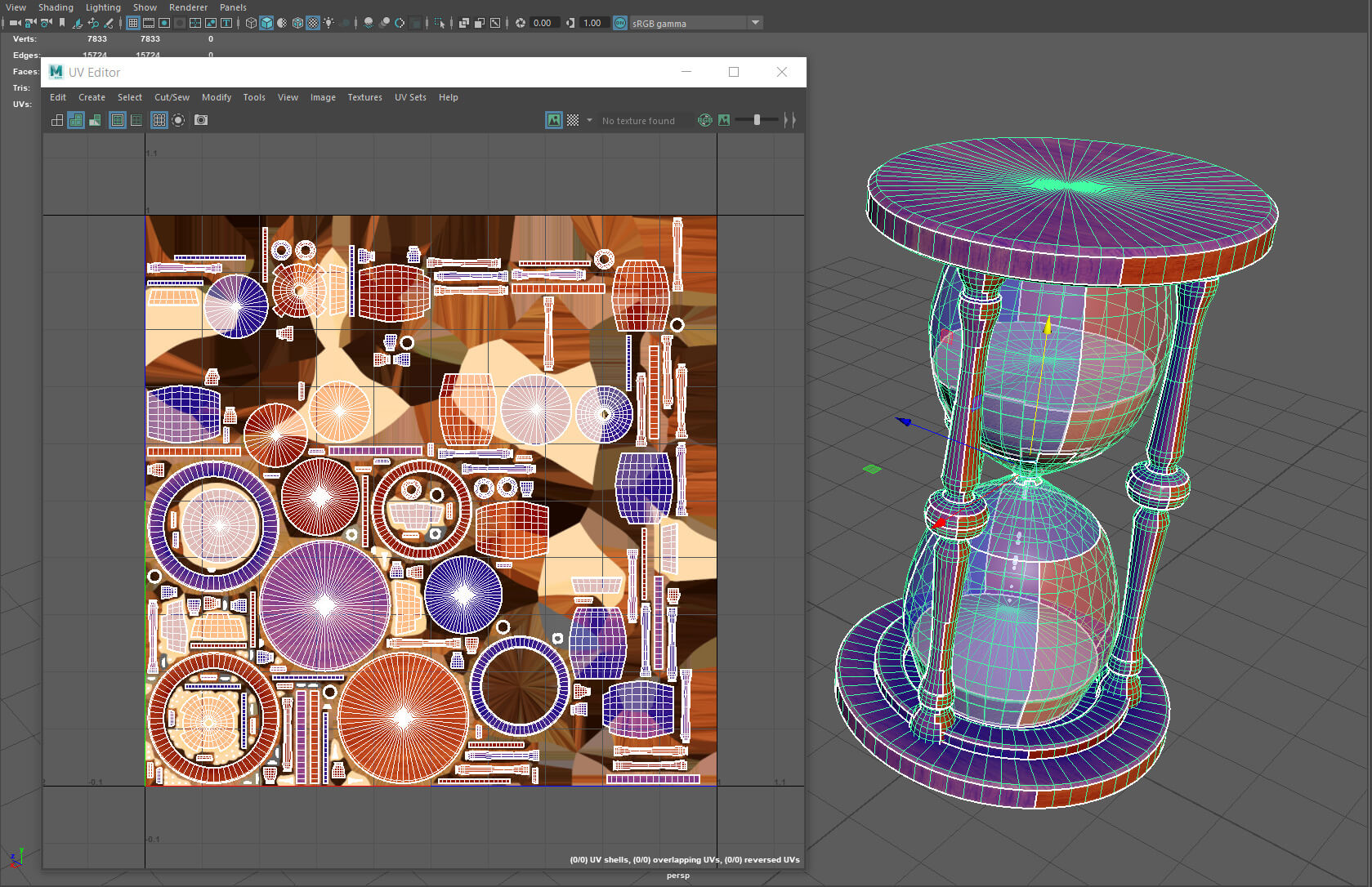Click the UV shells overlap status text
This screenshot has width=1372, height=887.
click(x=685, y=859)
